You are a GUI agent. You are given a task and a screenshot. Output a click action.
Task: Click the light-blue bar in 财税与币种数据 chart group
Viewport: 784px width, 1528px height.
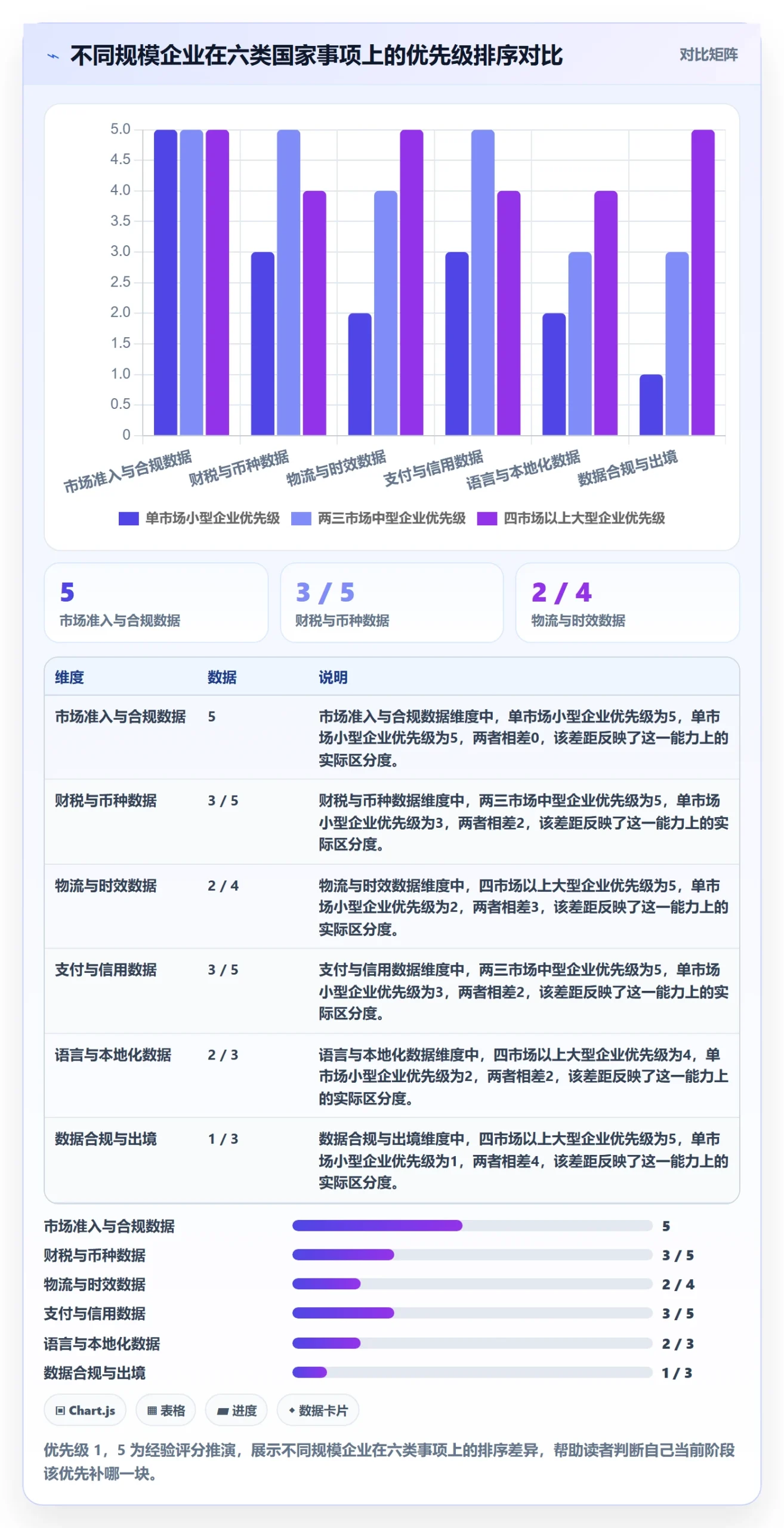289,282
